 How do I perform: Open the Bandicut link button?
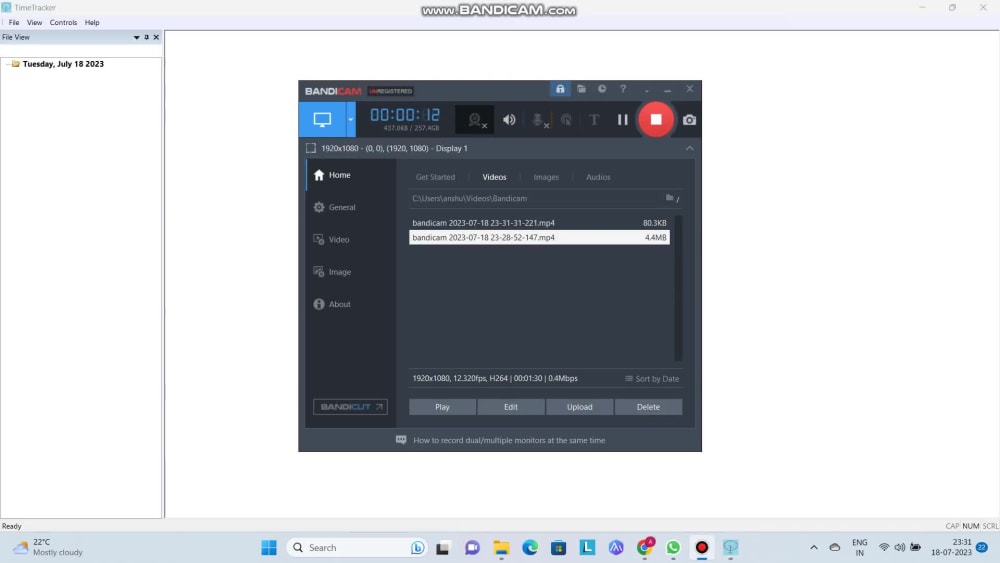point(350,407)
